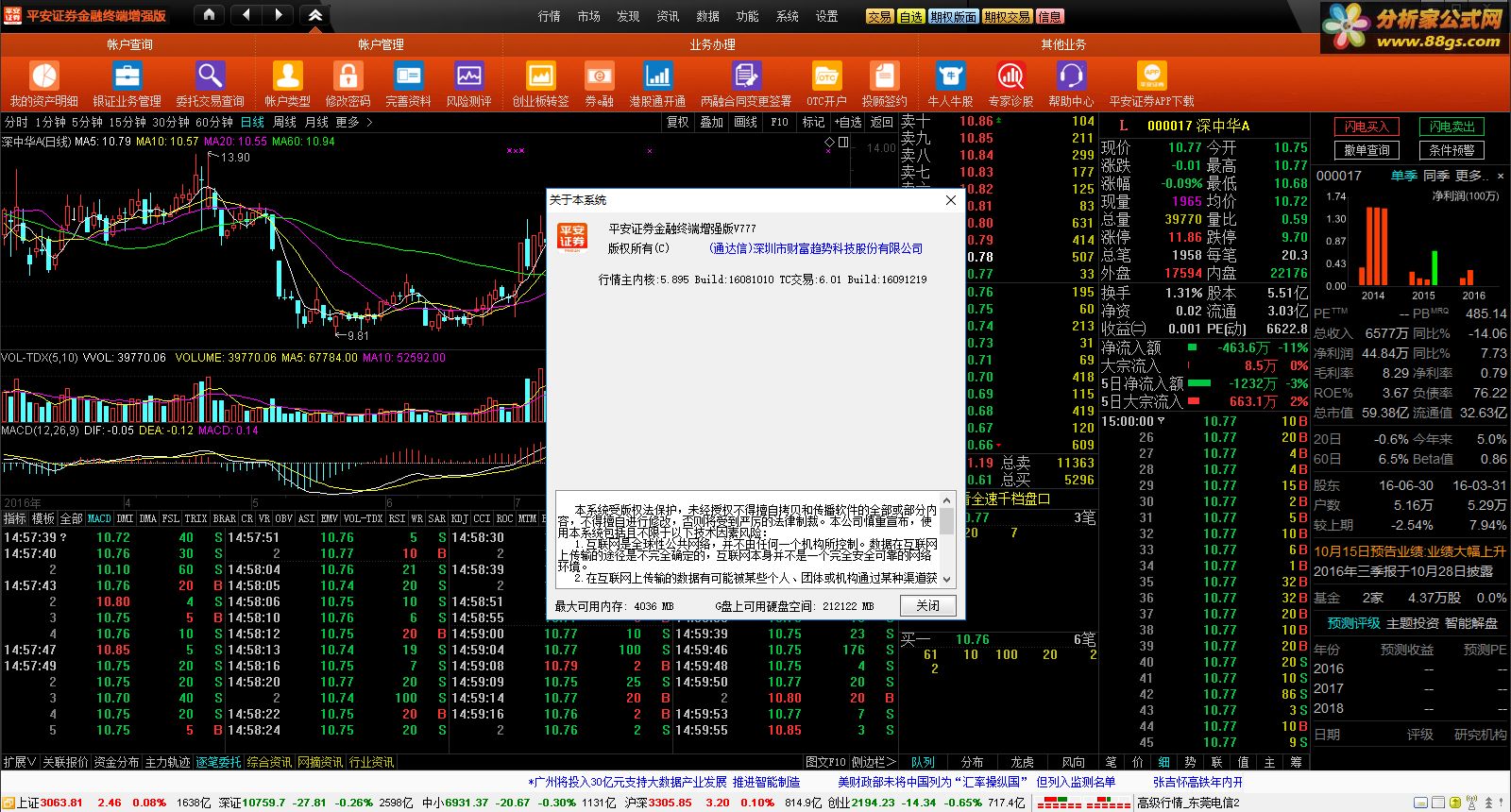The image size is (1511, 812).
Task: Navigate back with left arrow
Action: [246, 15]
